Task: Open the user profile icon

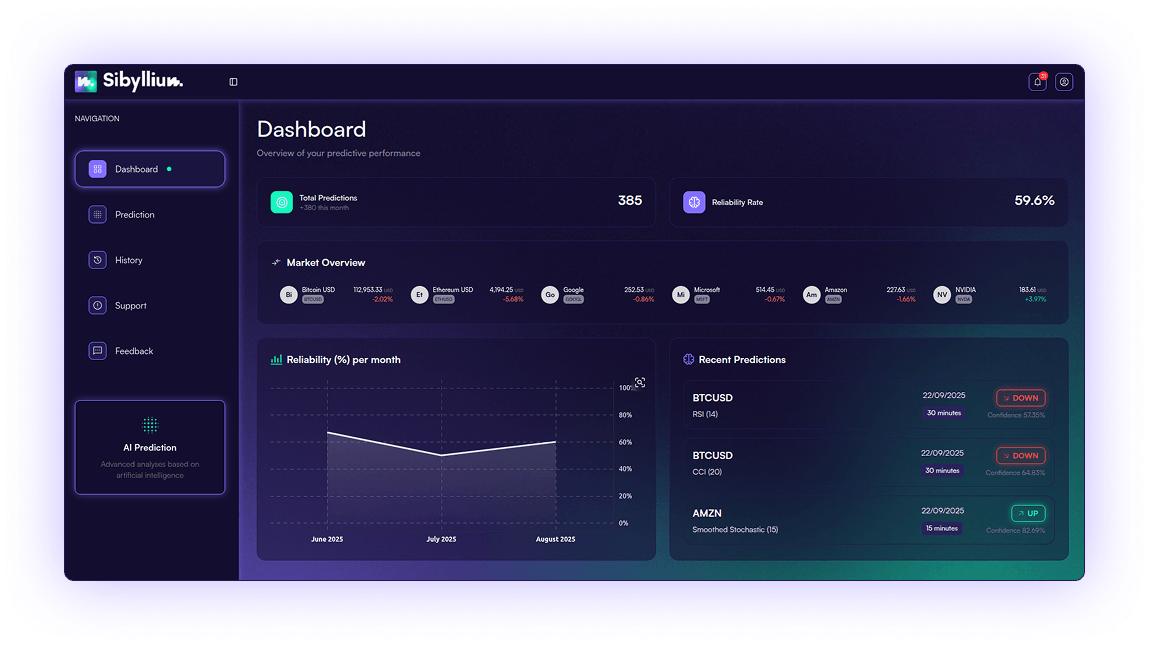Action: (x=1064, y=82)
